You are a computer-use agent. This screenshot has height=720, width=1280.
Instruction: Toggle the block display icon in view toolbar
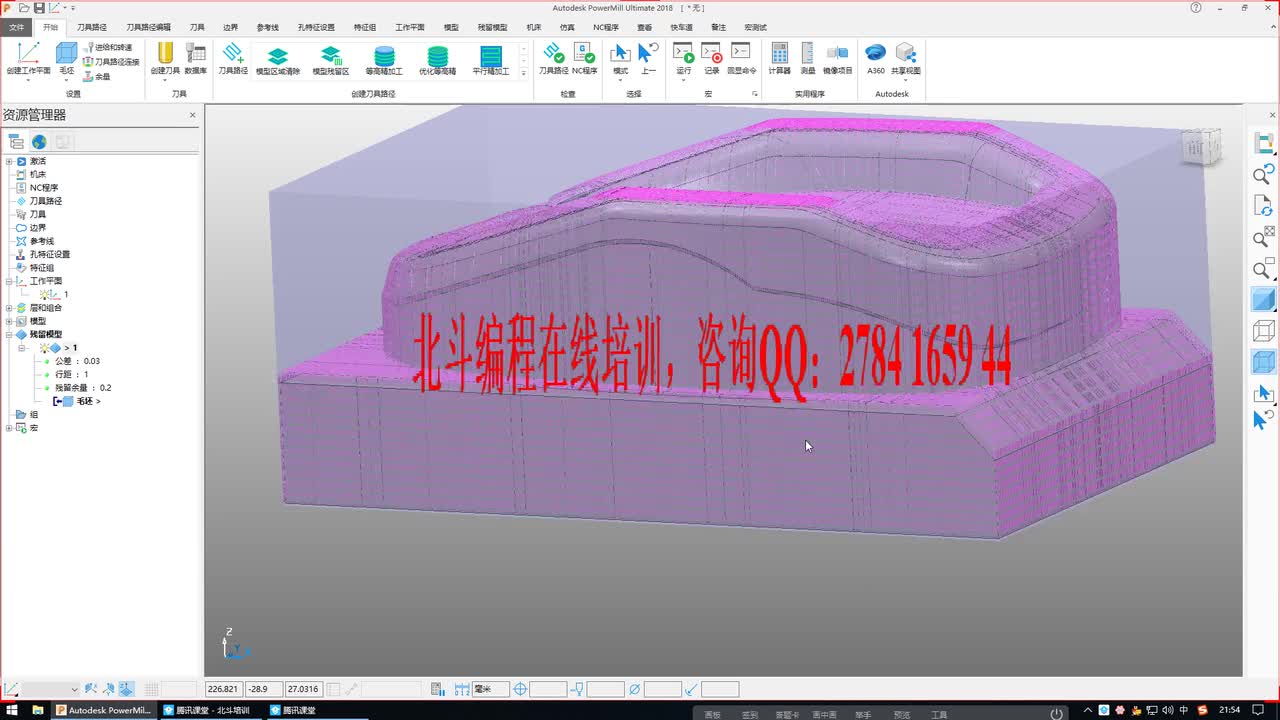point(1264,361)
